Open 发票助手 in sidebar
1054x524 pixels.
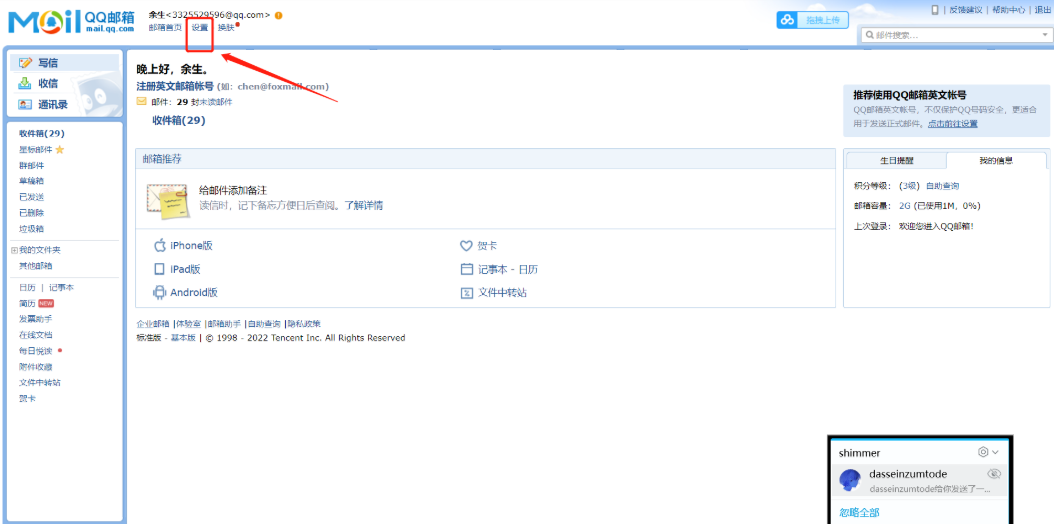tap(36, 318)
